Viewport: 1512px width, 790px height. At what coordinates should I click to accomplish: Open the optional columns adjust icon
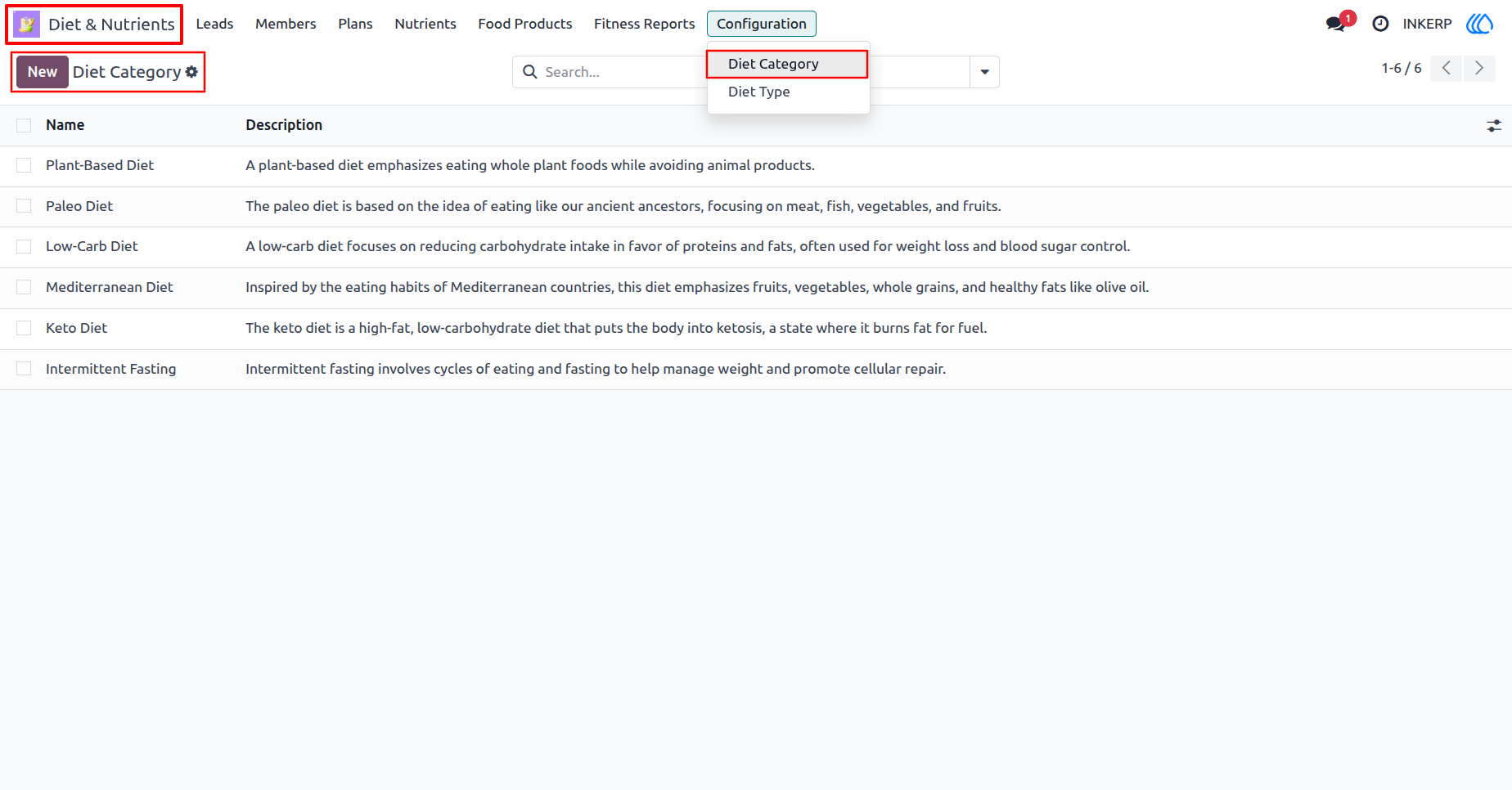click(1494, 126)
